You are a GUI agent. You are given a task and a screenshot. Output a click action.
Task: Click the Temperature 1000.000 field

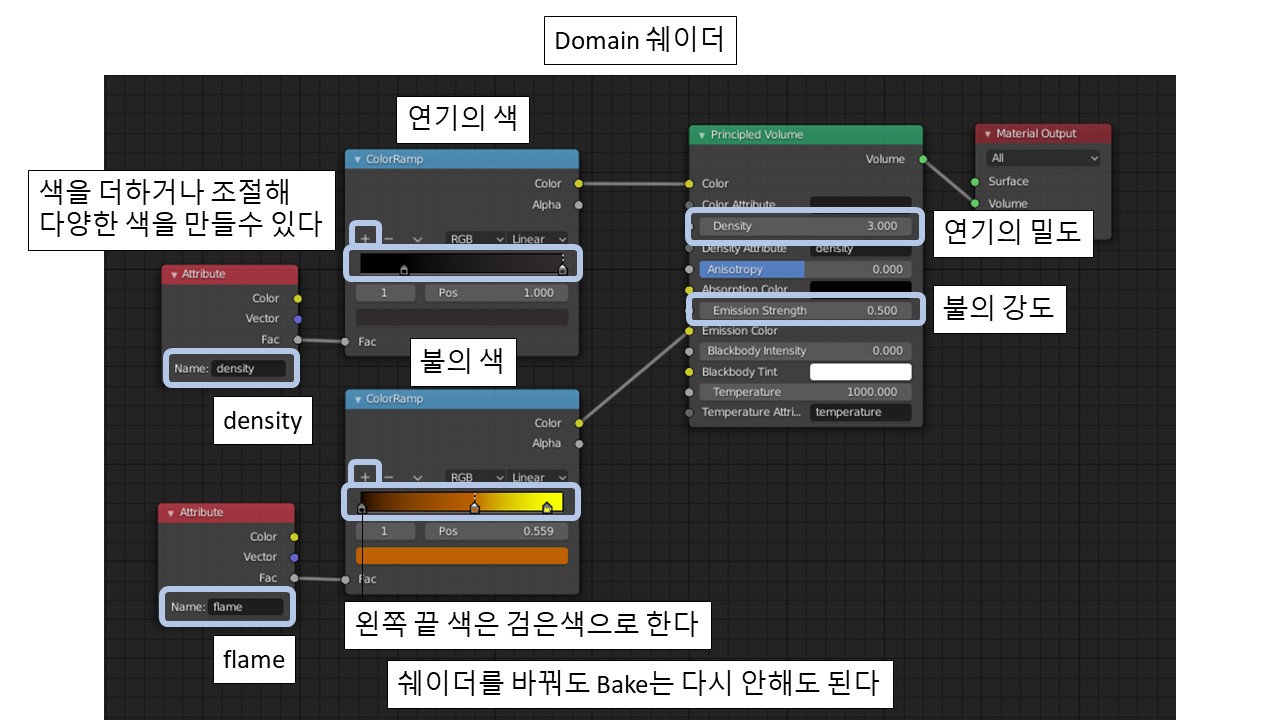(x=805, y=392)
